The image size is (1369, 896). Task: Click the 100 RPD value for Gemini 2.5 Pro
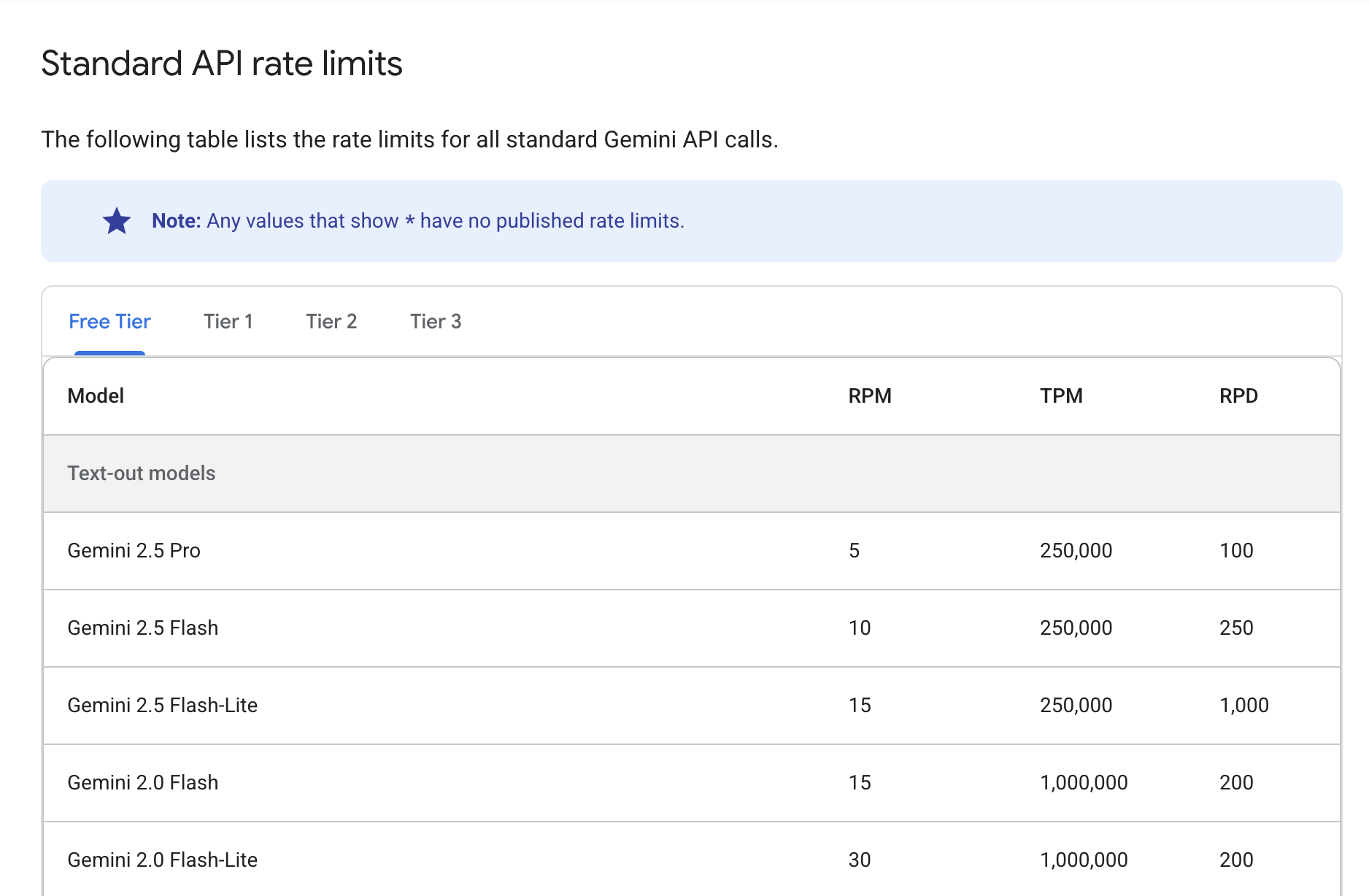(x=1236, y=551)
